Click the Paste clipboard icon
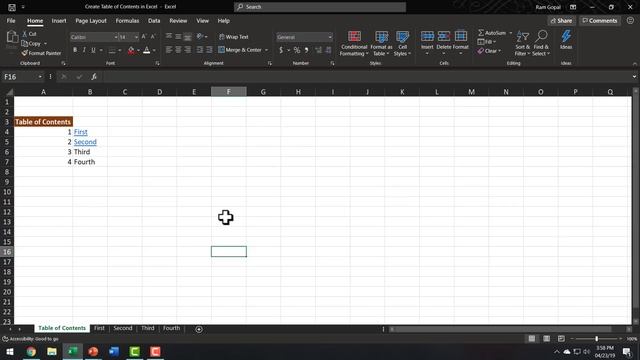The image size is (640, 360). click(x=12, y=37)
